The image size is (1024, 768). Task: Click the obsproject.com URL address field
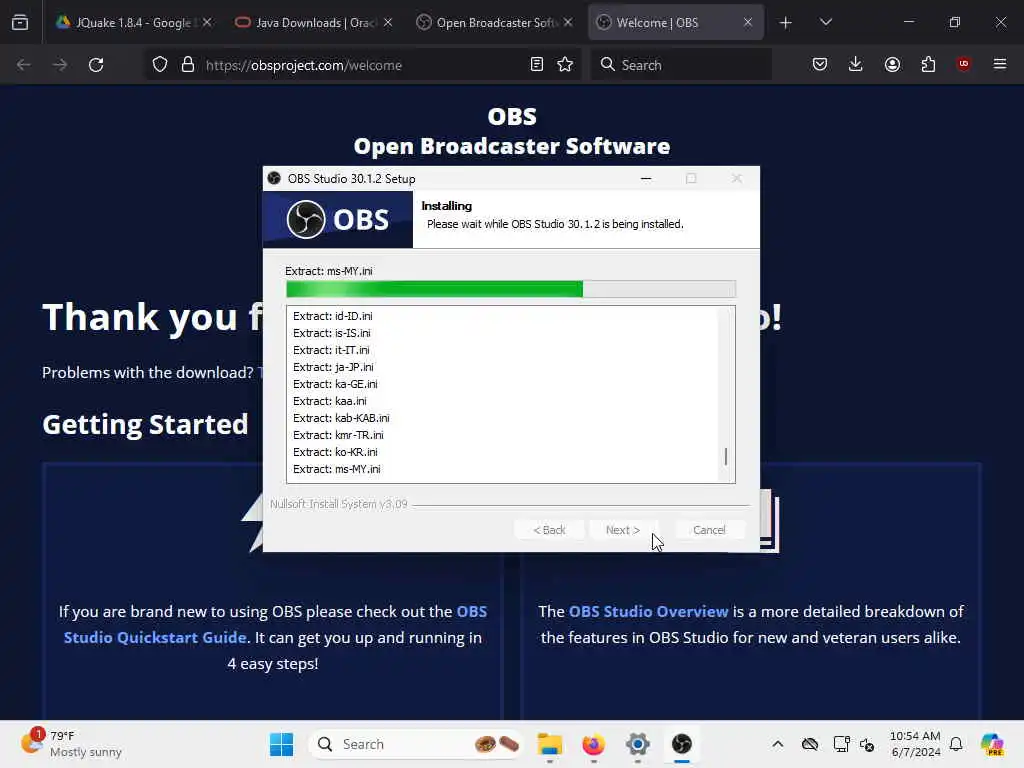pyautogui.click(x=304, y=65)
